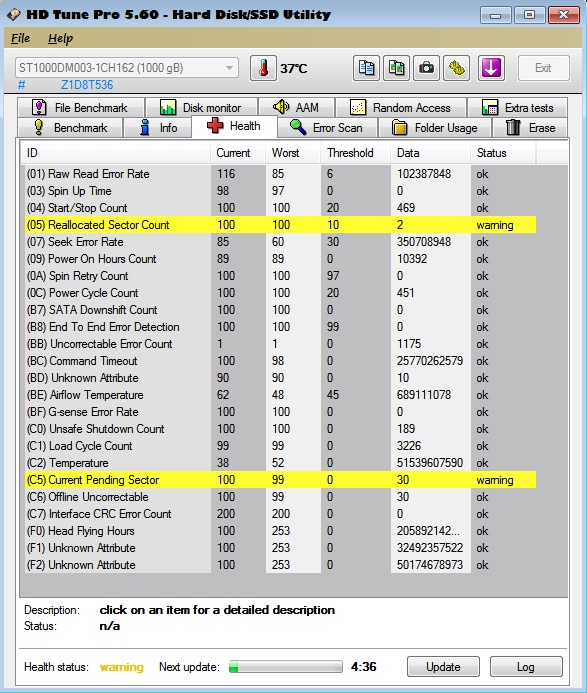Select the Power Cycle Count row
Viewport: 587px width, 693px height.
point(280,293)
